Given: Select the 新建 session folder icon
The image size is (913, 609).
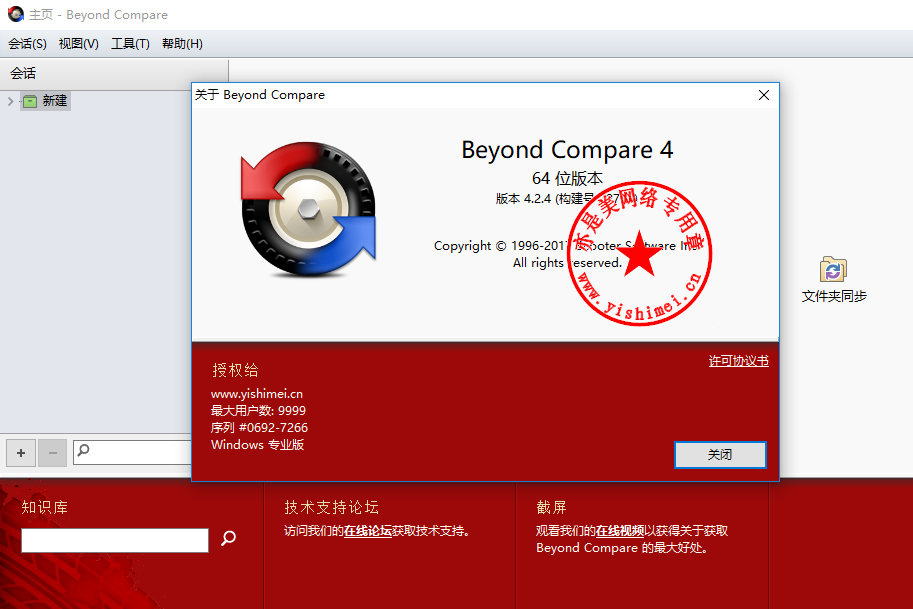Looking at the screenshot, I should [x=30, y=101].
